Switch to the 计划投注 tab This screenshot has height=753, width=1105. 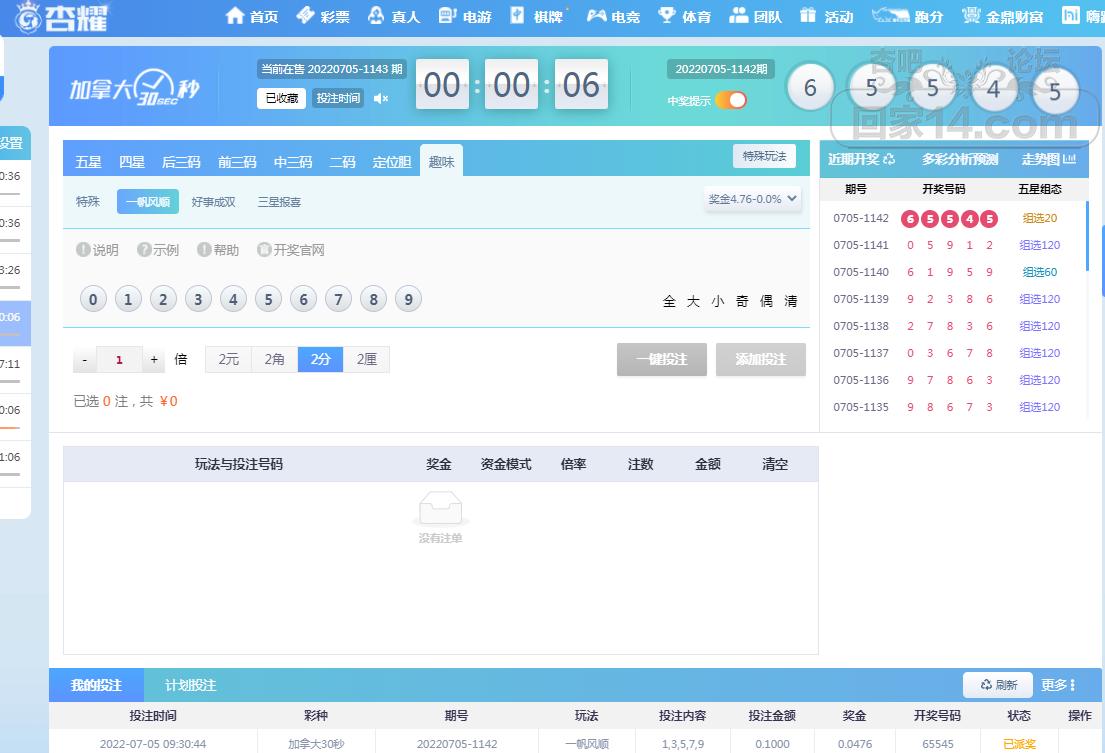(190, 685)
